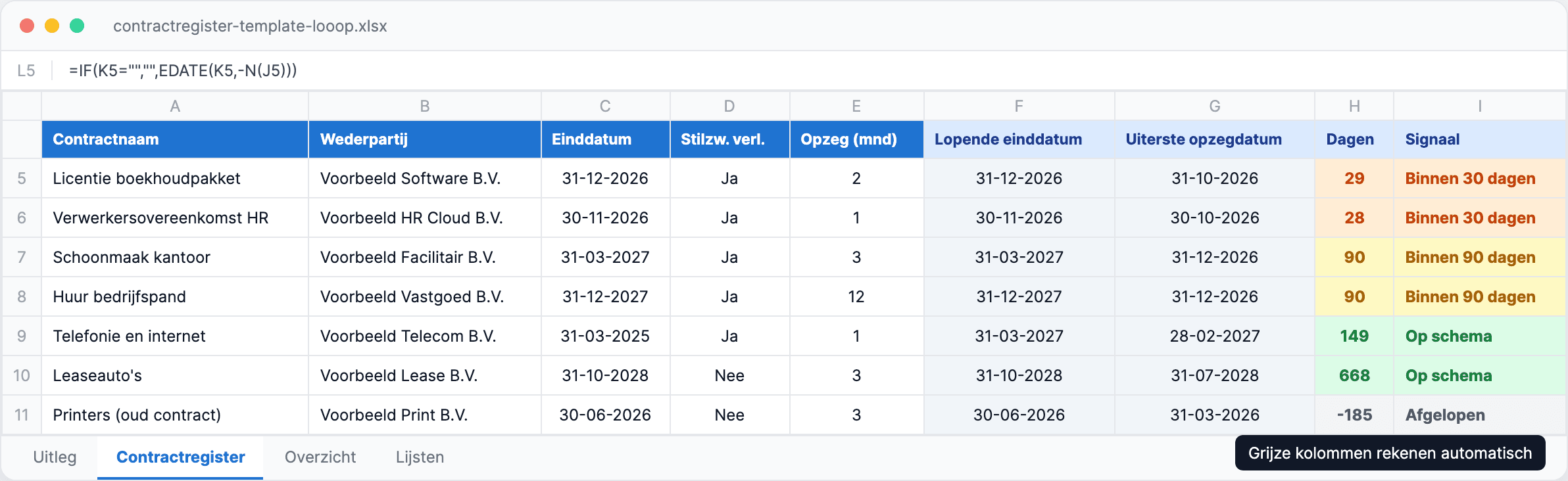Select column D header

click(x=729, y=106)
